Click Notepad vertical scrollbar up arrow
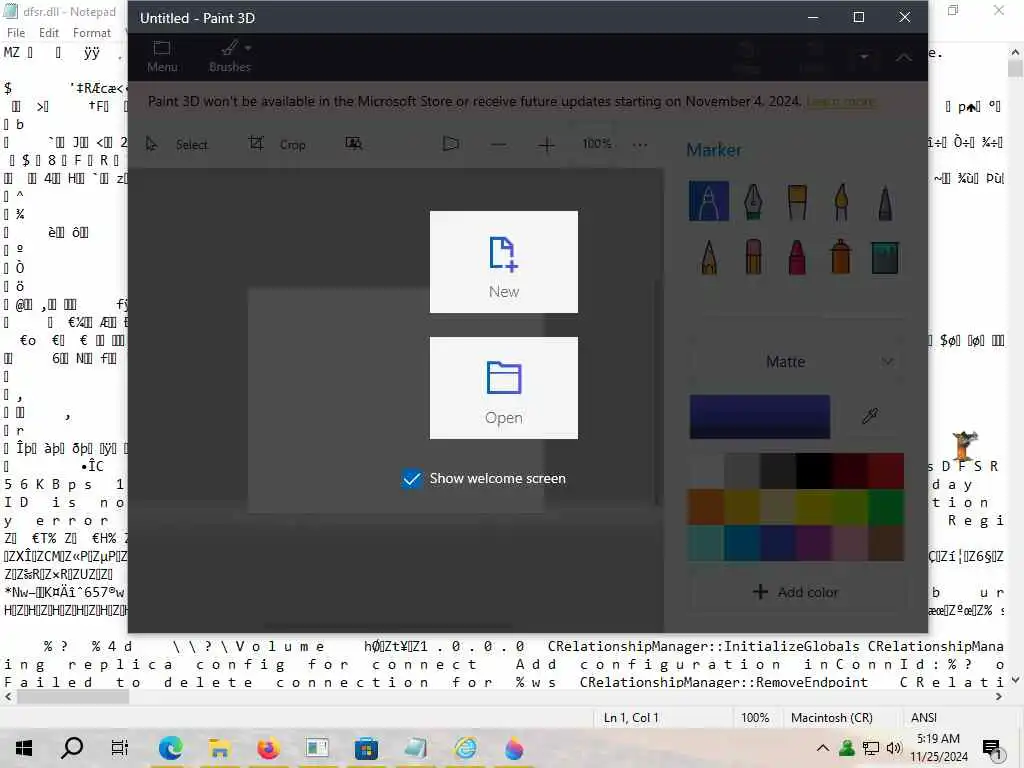1024x768 pixels. pyautogui.click(x=1016, y=52)
